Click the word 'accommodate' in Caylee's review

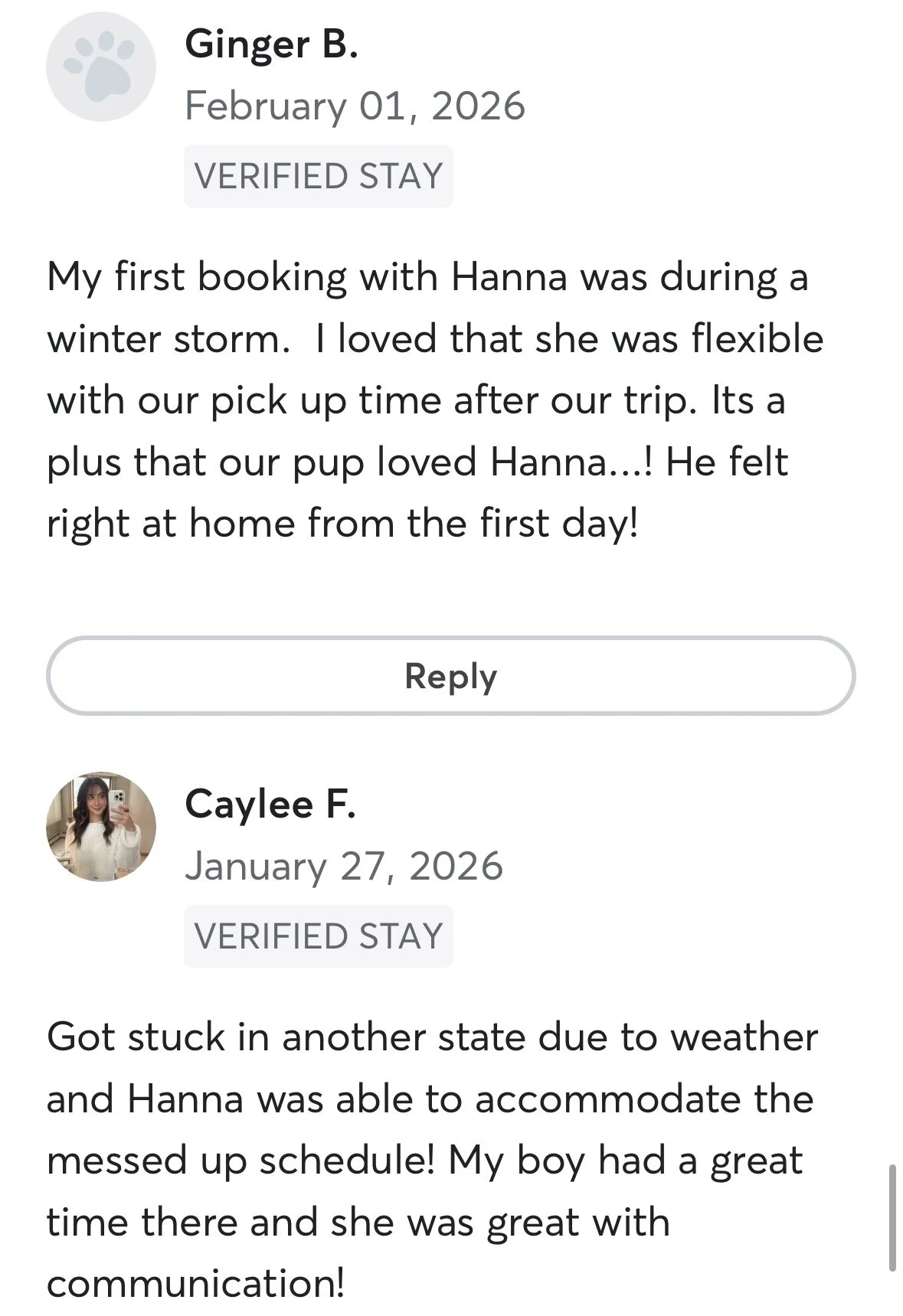click(608, 1099)
